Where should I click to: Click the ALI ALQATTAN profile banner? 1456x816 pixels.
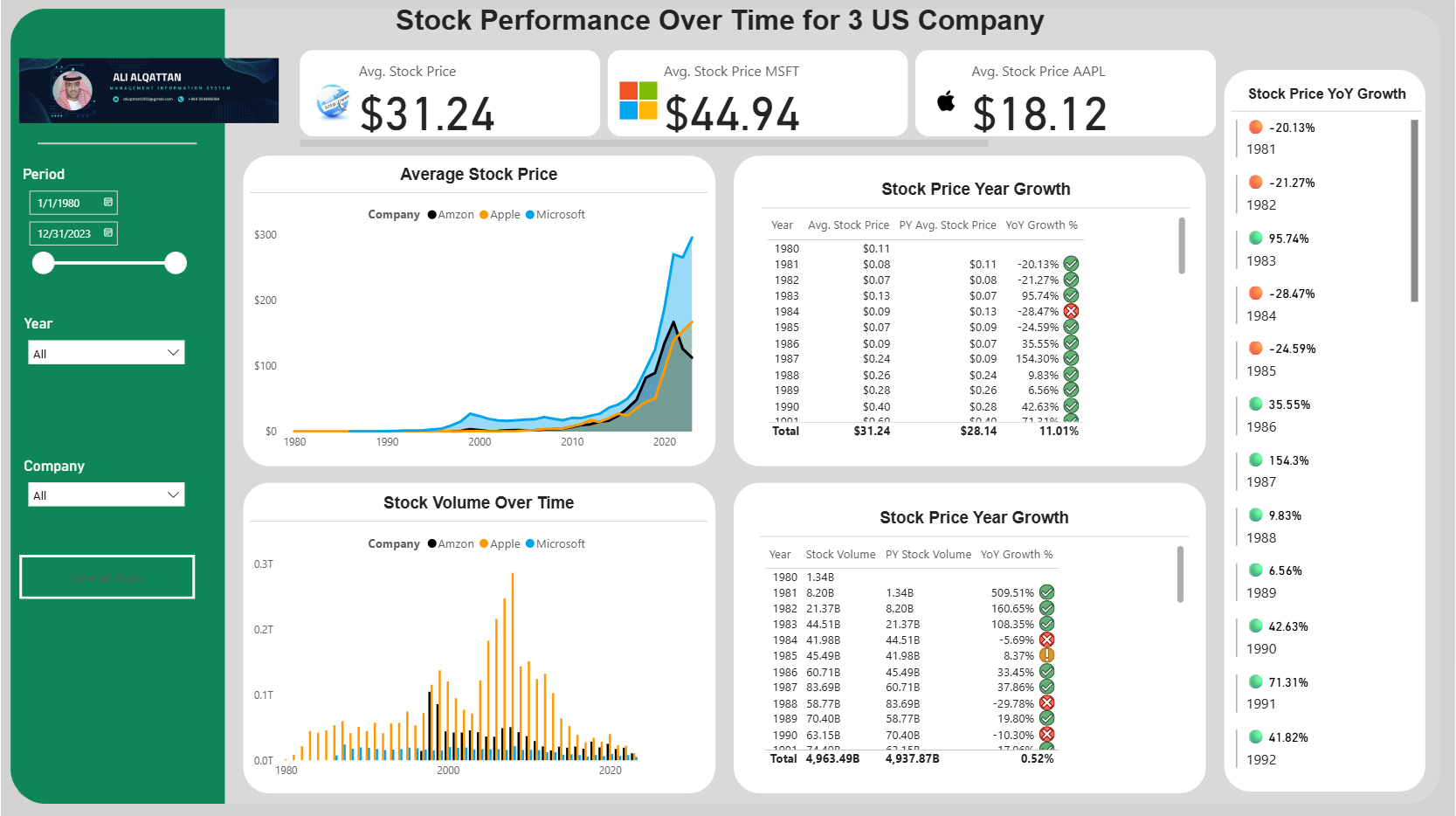[148, 90]
